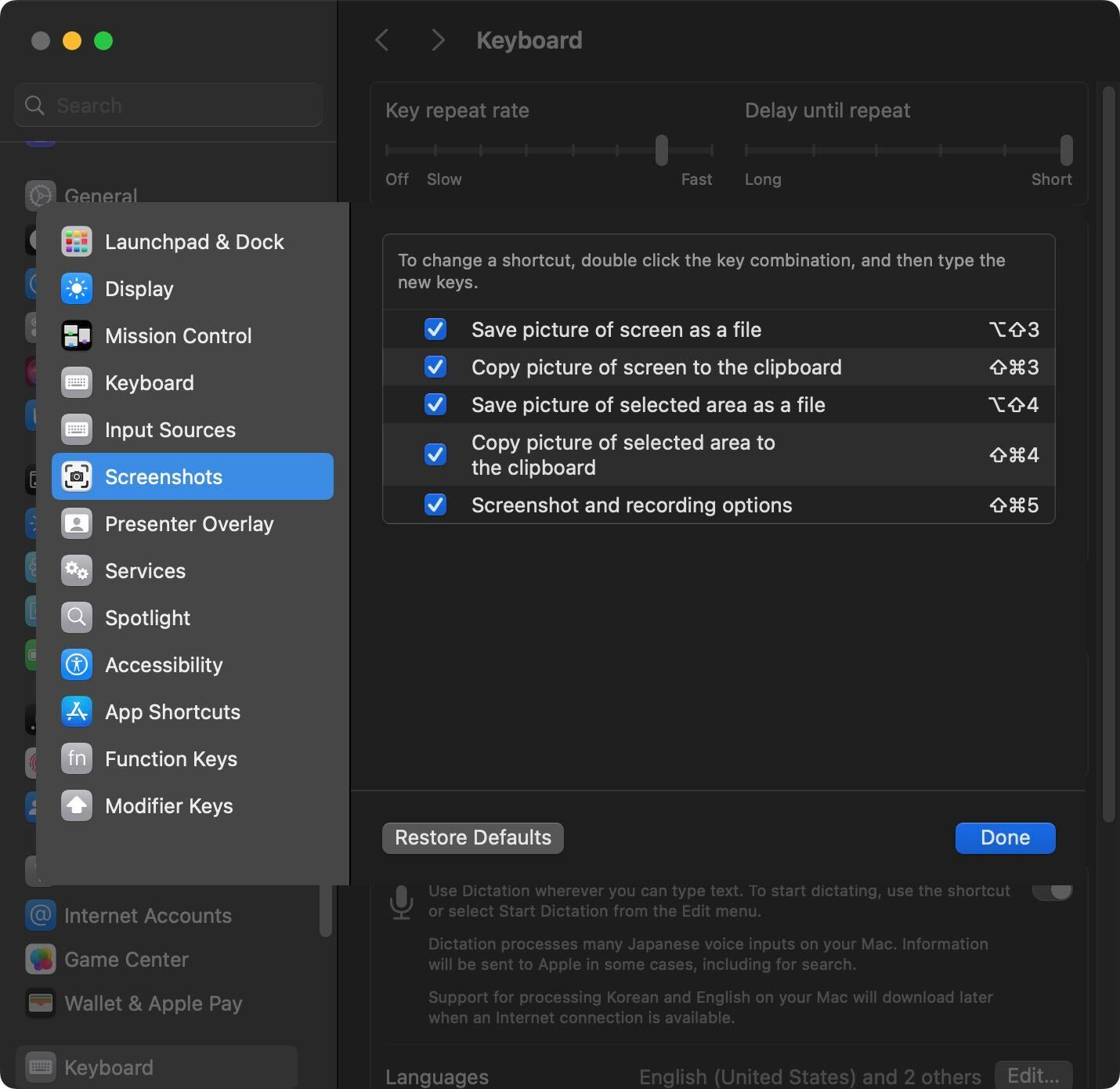Click the ⌥⇧3 shortcut key combination
This screenshot has height=1089, width=1120.
[1013, 329]
